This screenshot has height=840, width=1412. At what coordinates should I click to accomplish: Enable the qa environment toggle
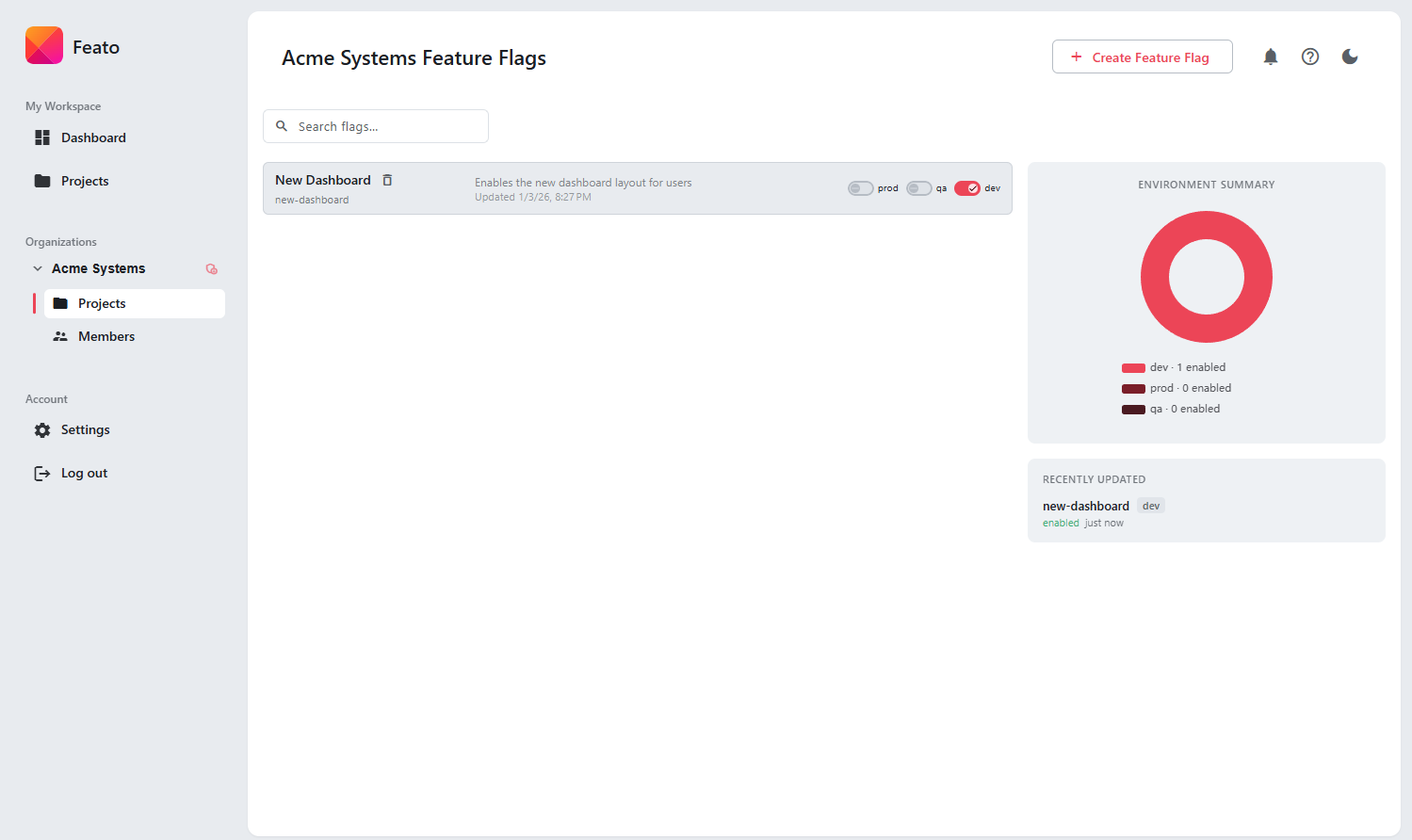pos(918,187)
